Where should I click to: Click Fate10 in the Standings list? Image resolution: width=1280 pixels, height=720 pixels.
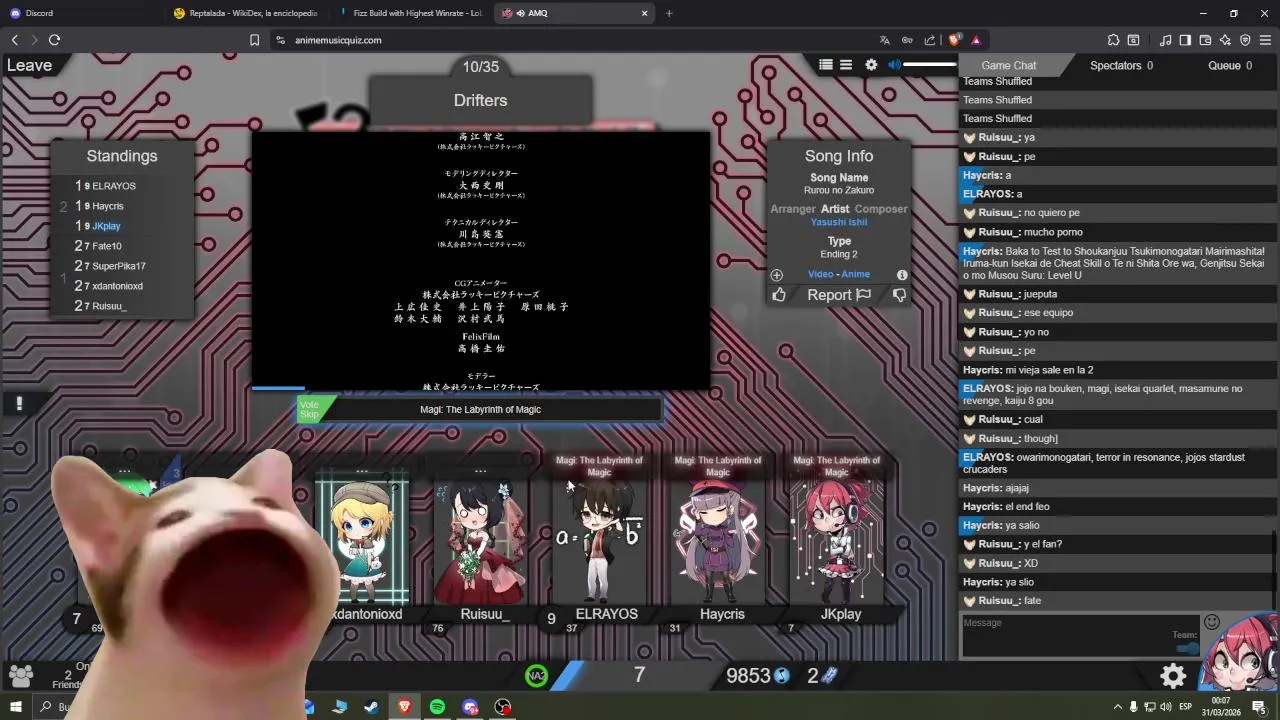(x=107, y=246)
